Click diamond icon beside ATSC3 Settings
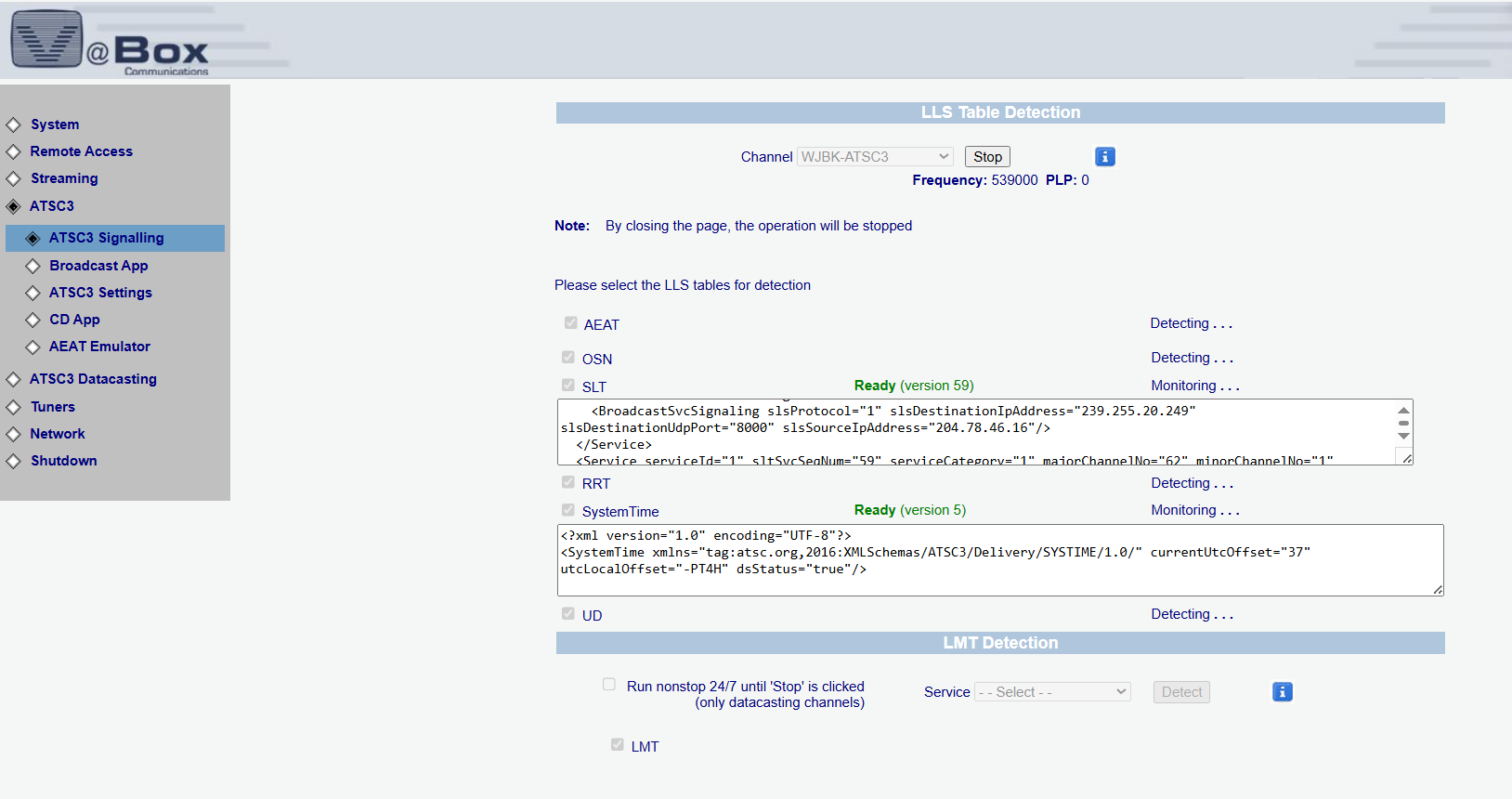 tap(33, 293)
